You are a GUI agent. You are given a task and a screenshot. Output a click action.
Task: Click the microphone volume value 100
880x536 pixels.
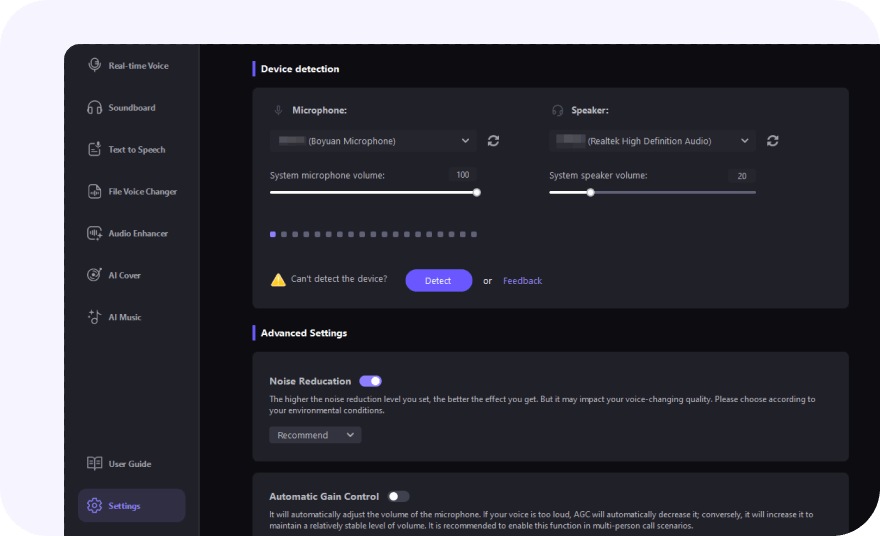click(462, 175)
